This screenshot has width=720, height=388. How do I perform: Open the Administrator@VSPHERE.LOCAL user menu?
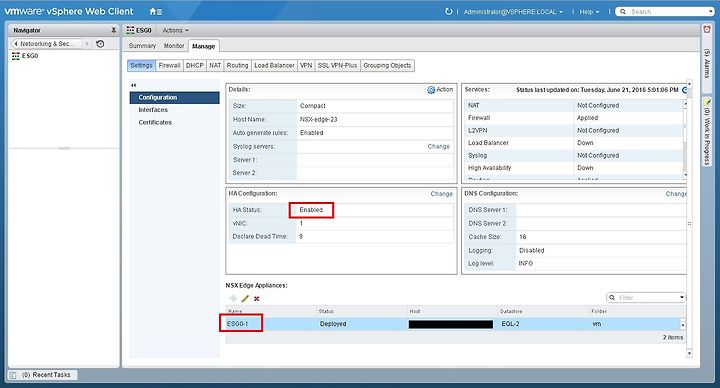pos(513,11)
